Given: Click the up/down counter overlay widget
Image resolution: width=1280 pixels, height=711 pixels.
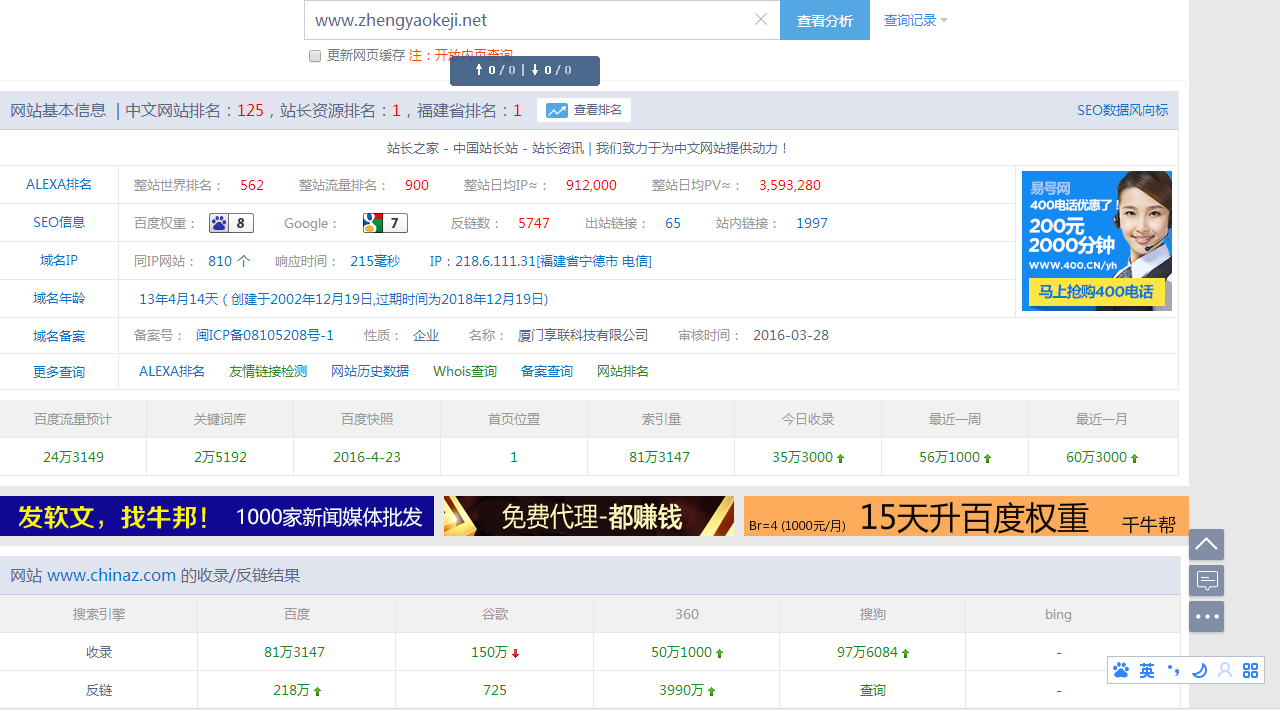Looking at the screenshot, I should point(525,70).
